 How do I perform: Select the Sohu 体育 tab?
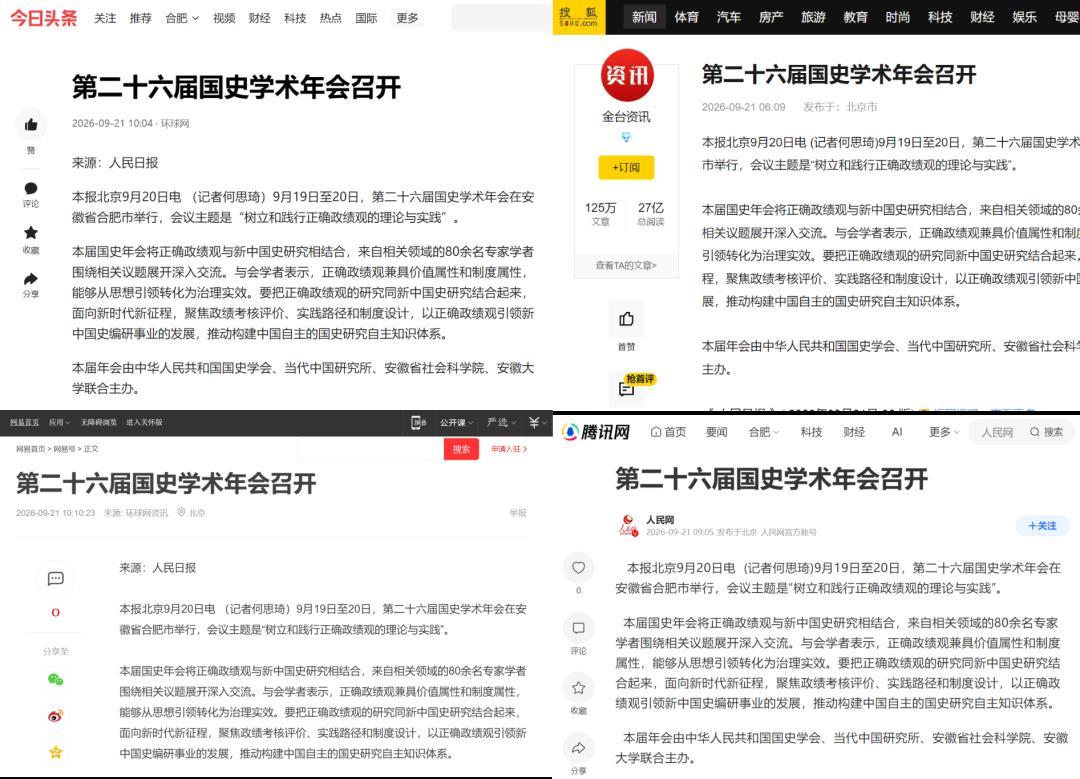click(x=686, y=17)
